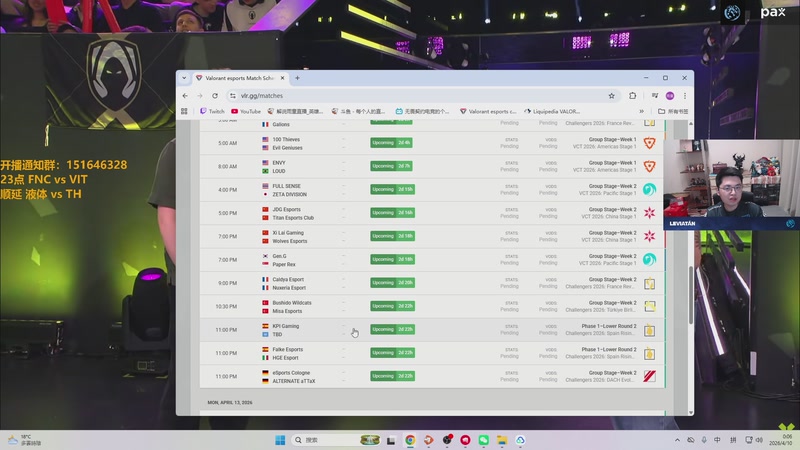
Task: Open the DACH event icon for eSports Cologne match
Action: click(x=649, y=377)
